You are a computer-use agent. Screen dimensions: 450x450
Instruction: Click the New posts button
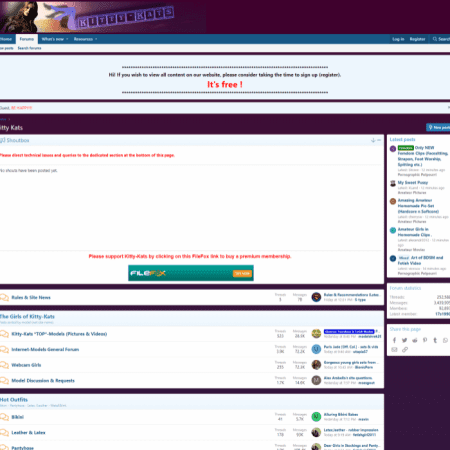pyautogui.click(x=438, y=127)
